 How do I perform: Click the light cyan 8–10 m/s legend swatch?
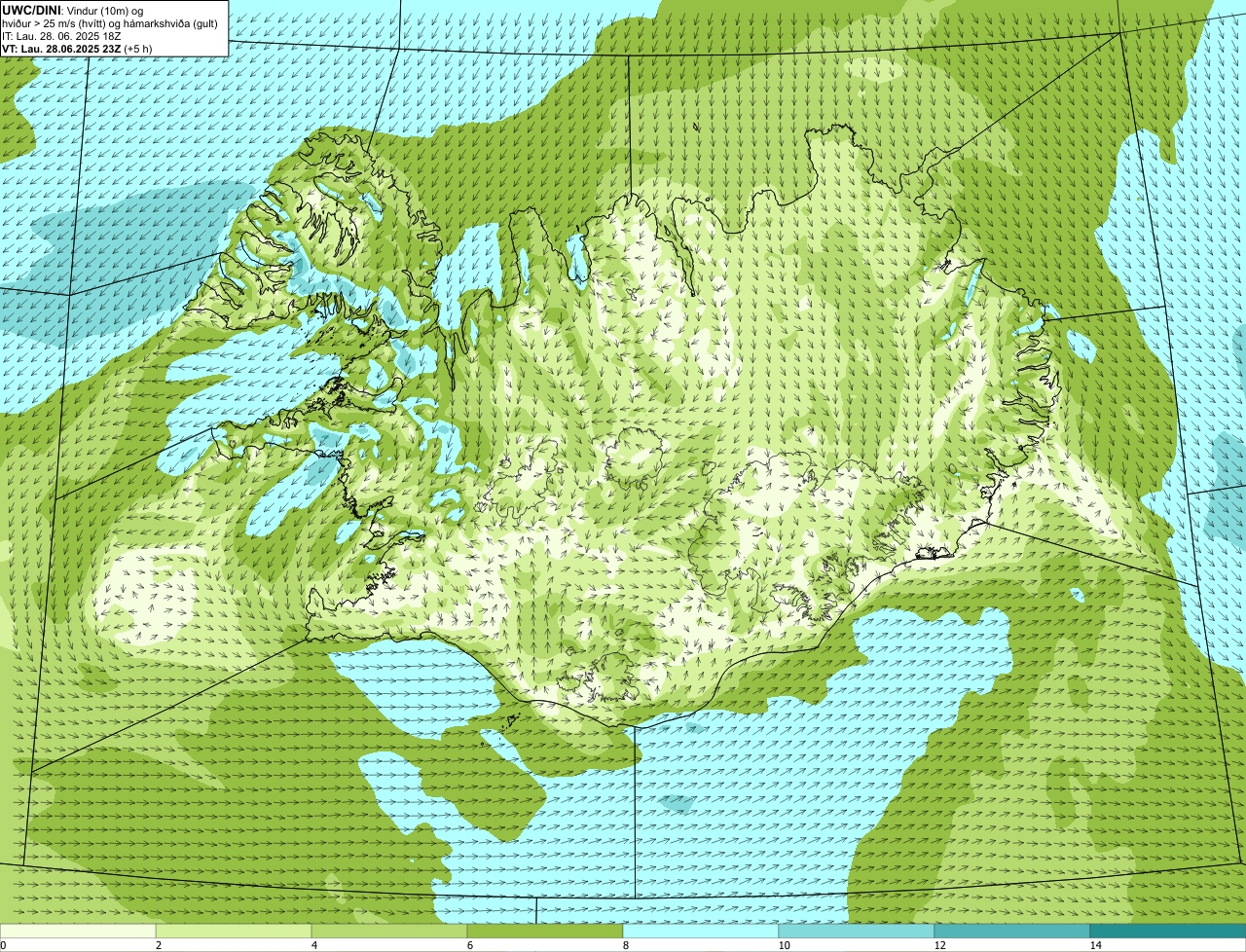click(701, 931)
